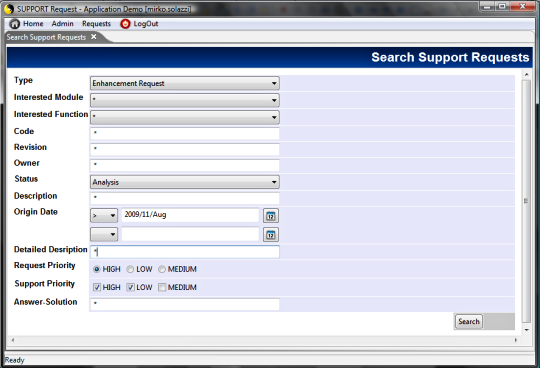Image resolution: width=540 pixels, height=368 pixels.
Task: Open the empty second Origin Date operator dropdown
Action: coord(104,234)
